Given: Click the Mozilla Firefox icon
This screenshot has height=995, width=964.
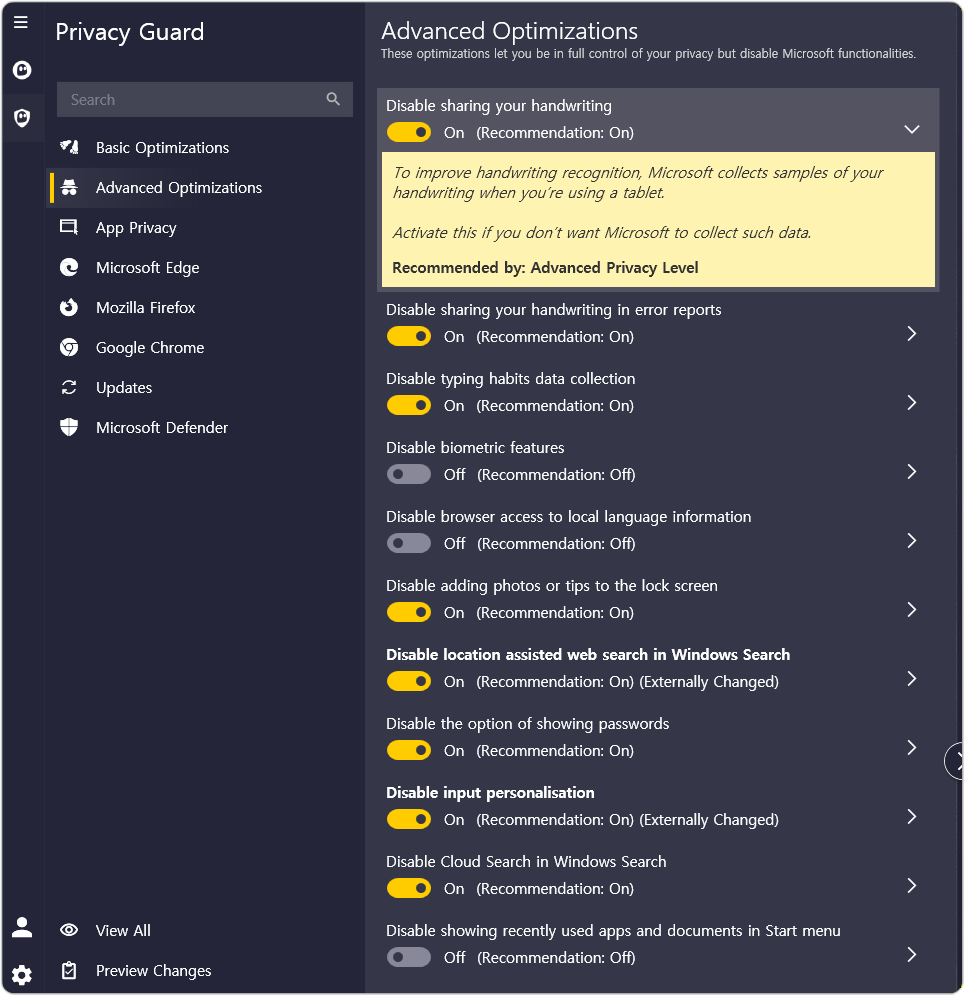Looking at the screenshot, I should pos(69,307).
